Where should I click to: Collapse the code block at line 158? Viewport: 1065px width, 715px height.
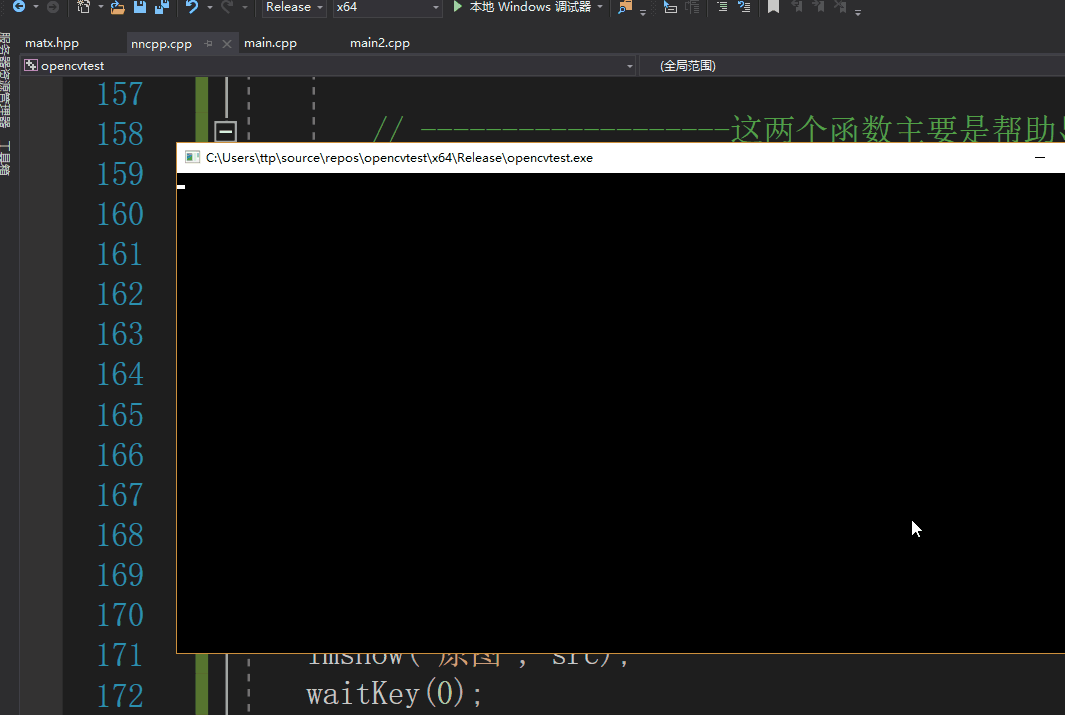225,131
